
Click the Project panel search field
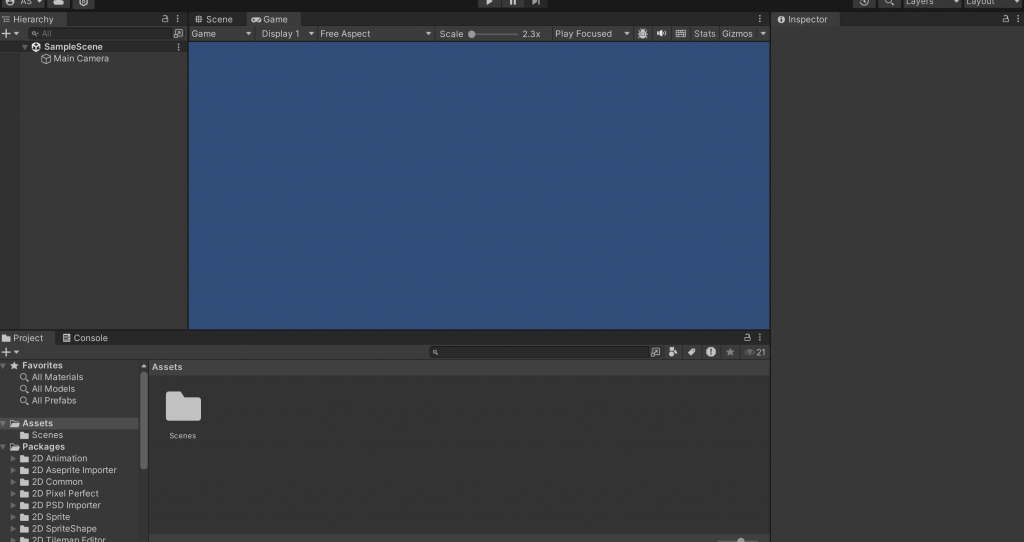coord(539,352)
